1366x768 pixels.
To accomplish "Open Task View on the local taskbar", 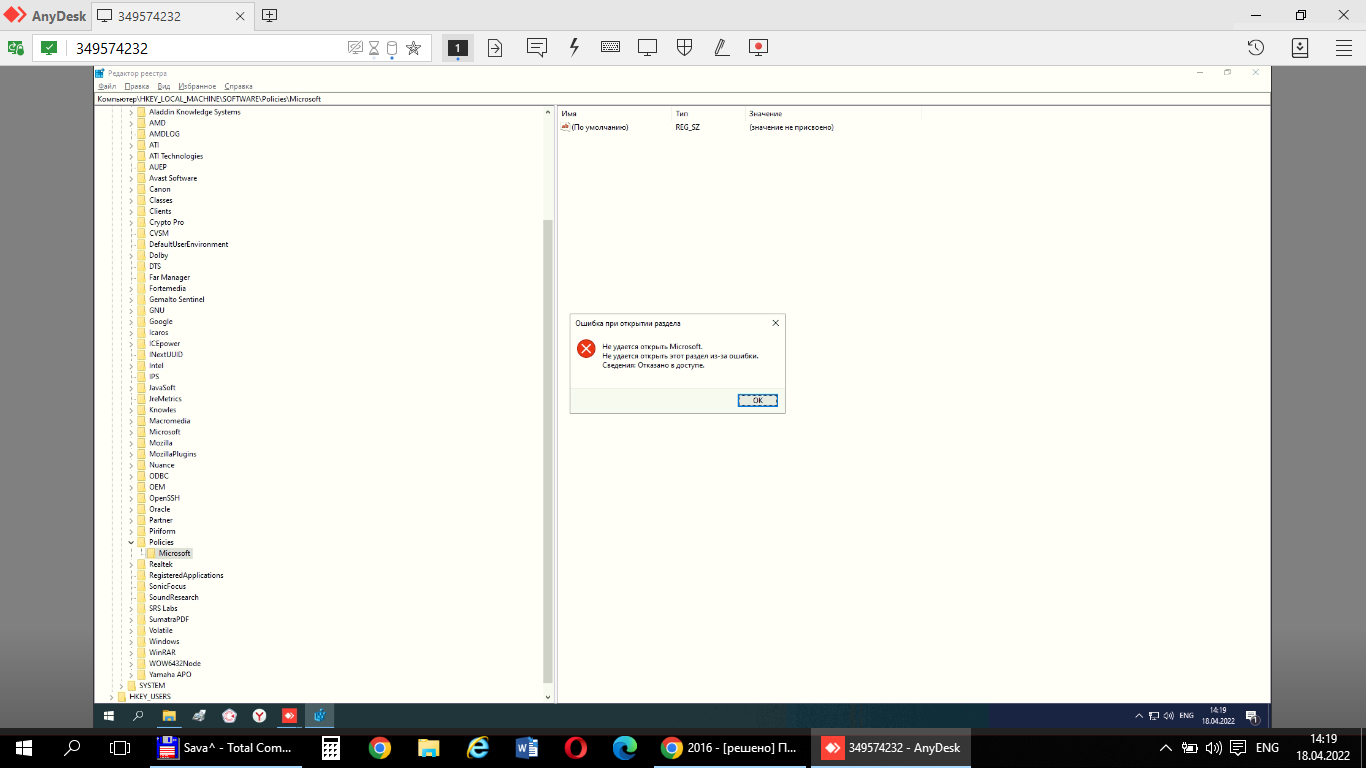I will click(x=120, y=747).
